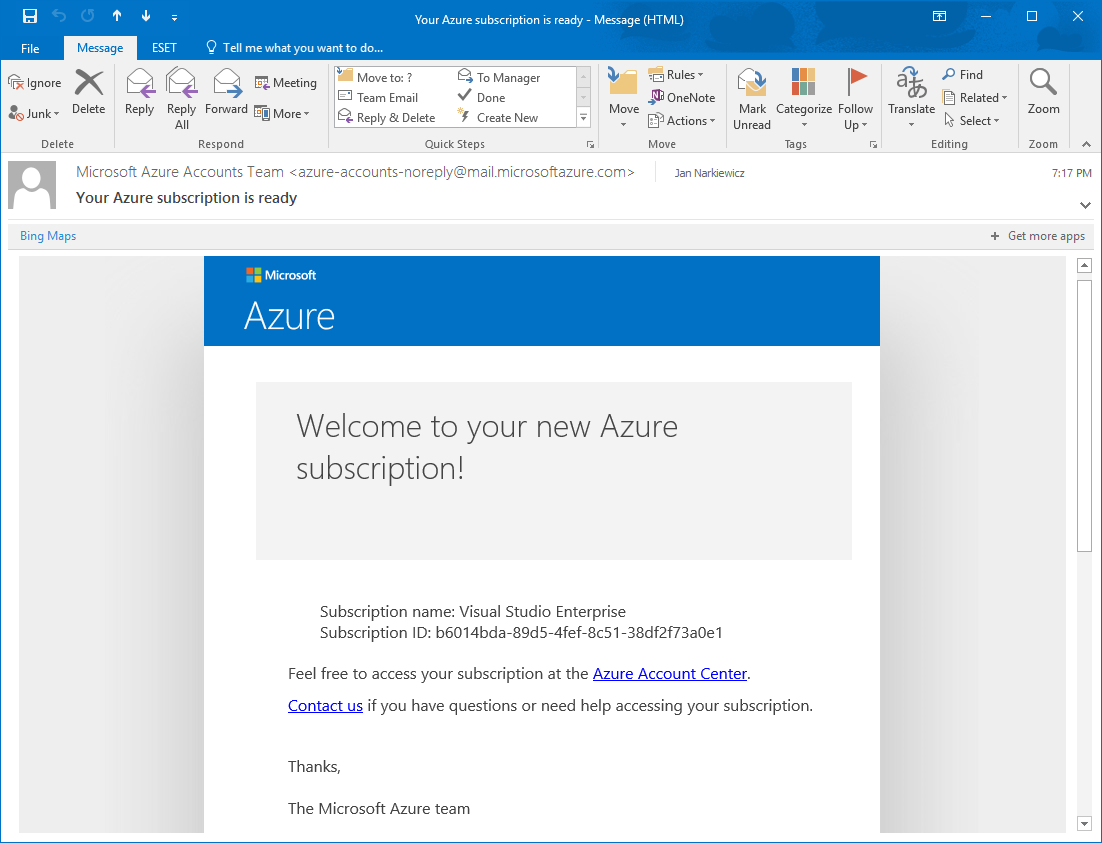
Task: Open the File menu
Action: pyautogui.click(x=30, y=47)
